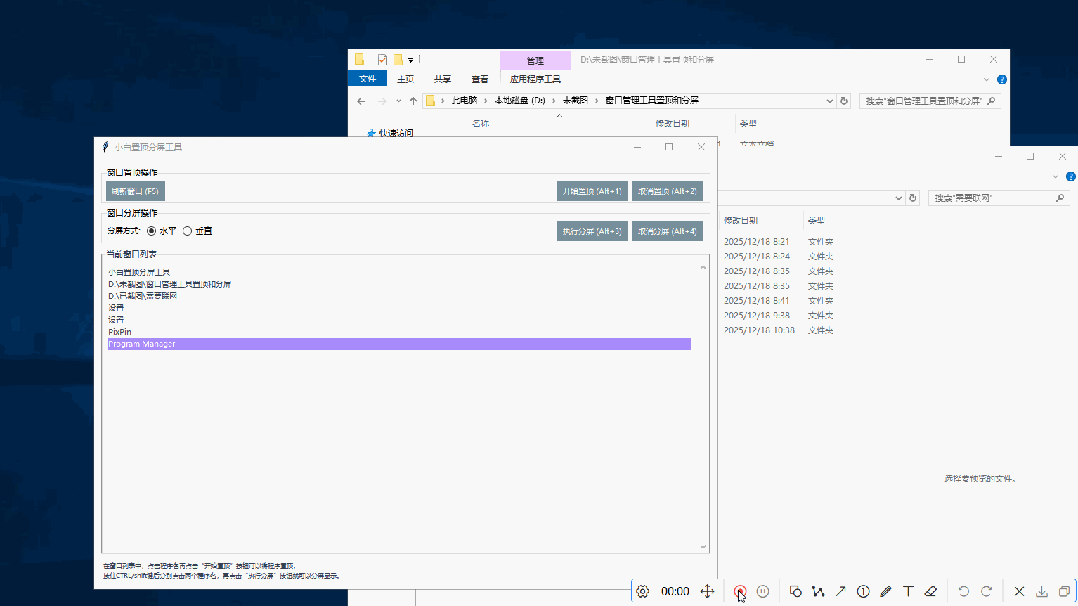Image resolution: width=1078 pixels, height=606 pixels.
Task: Refresh the 窗口管理工具置顶和分屏 Explorer window
Action: 844,101
